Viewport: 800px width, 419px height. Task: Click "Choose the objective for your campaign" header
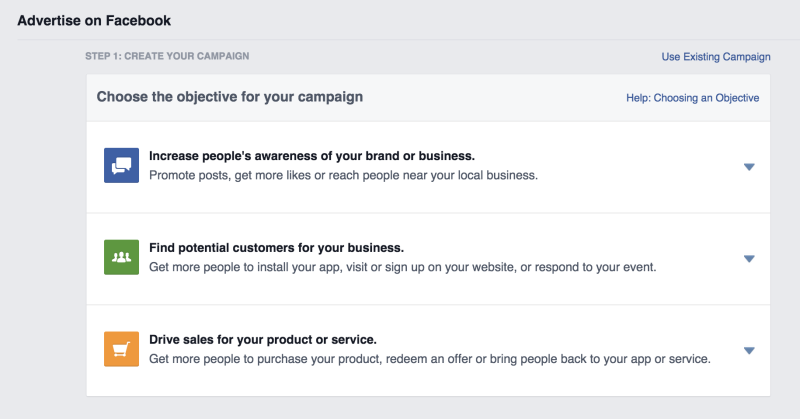230,97
